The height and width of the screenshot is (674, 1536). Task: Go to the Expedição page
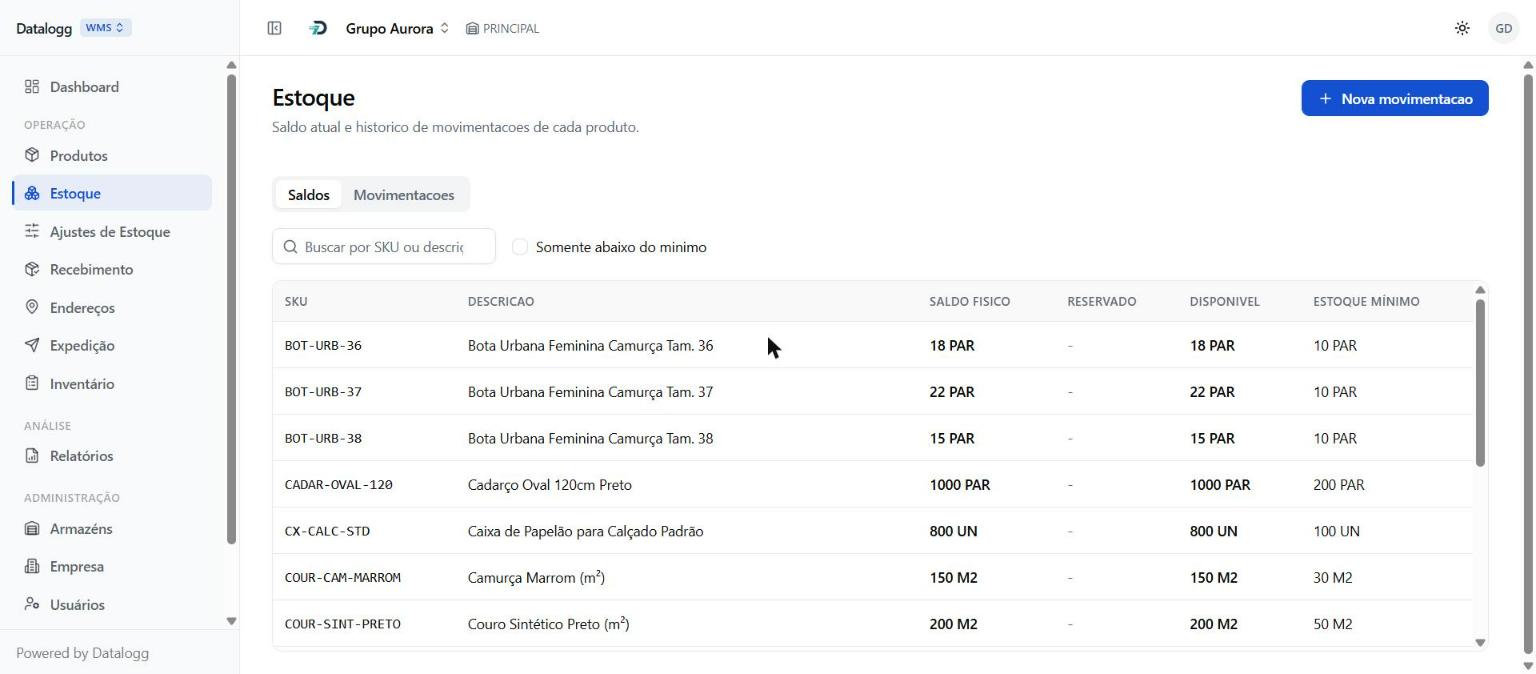[112, 346]
